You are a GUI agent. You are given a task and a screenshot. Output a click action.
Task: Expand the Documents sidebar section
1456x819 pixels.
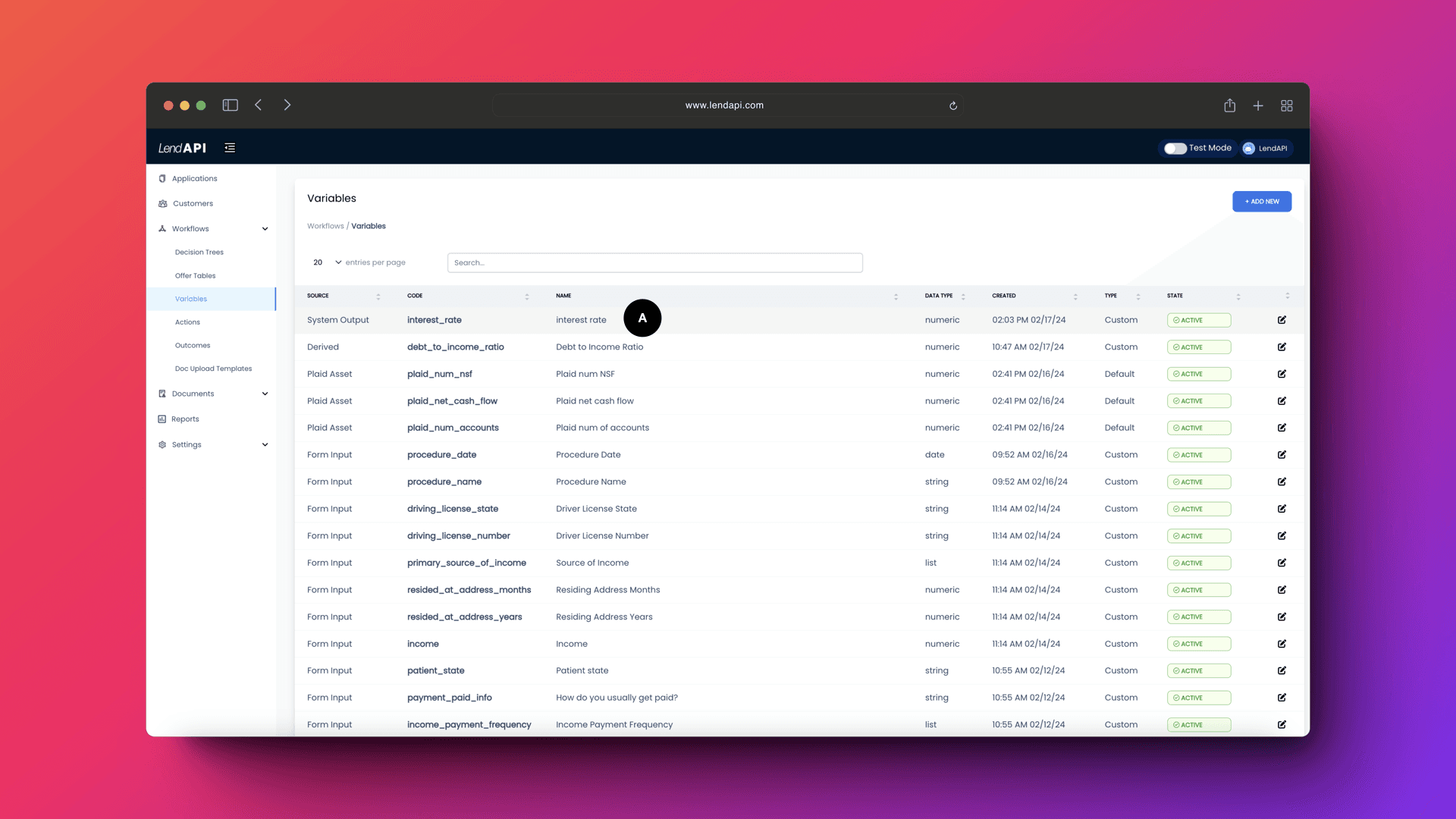[x=265, y=394]
